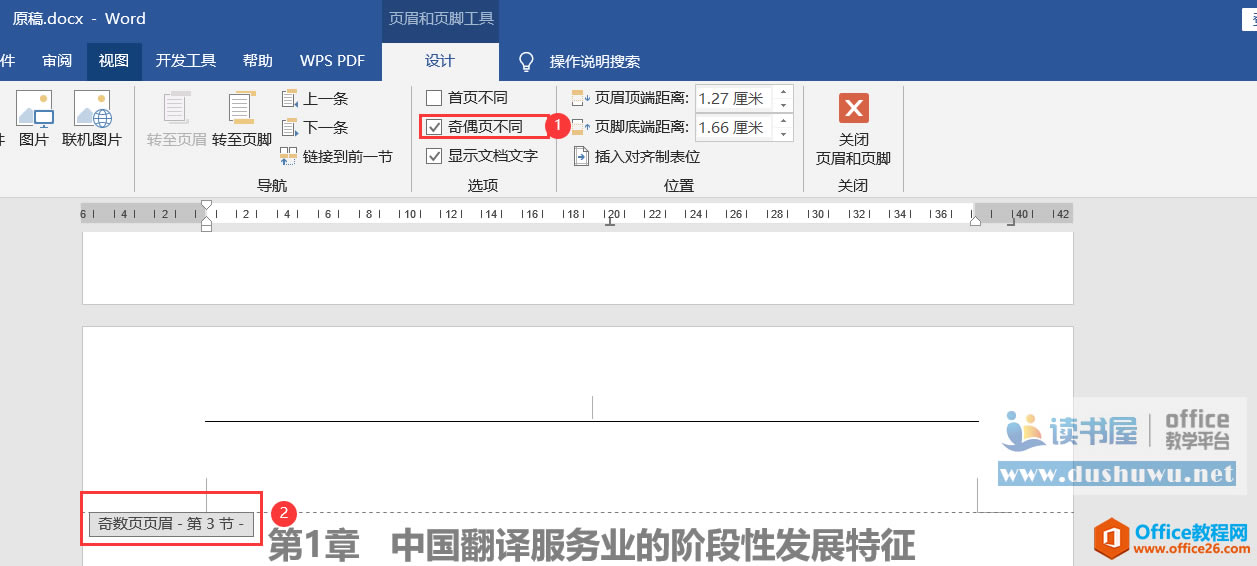Go to header with 转至页眉

(x=177, y=118)
